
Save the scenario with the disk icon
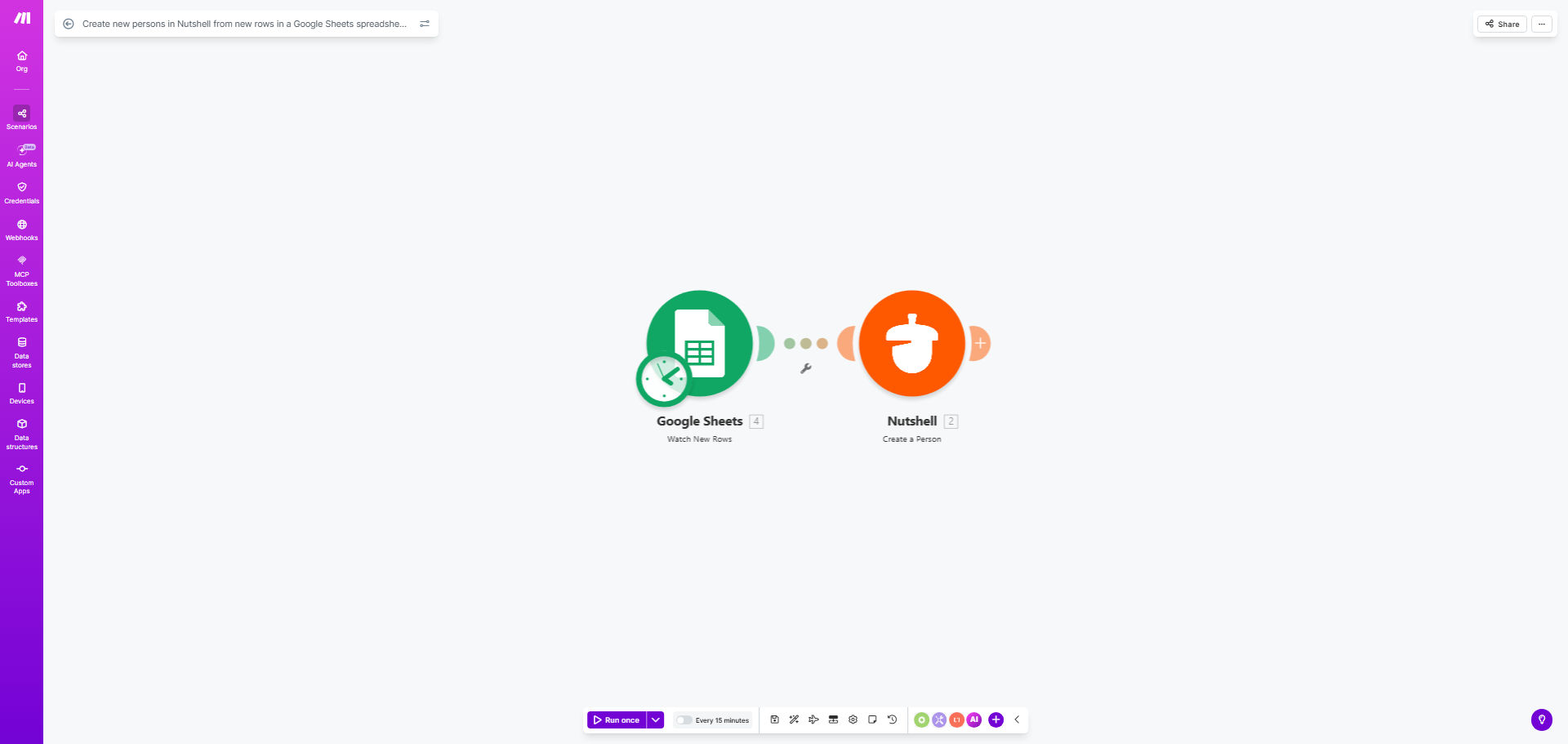775,719
